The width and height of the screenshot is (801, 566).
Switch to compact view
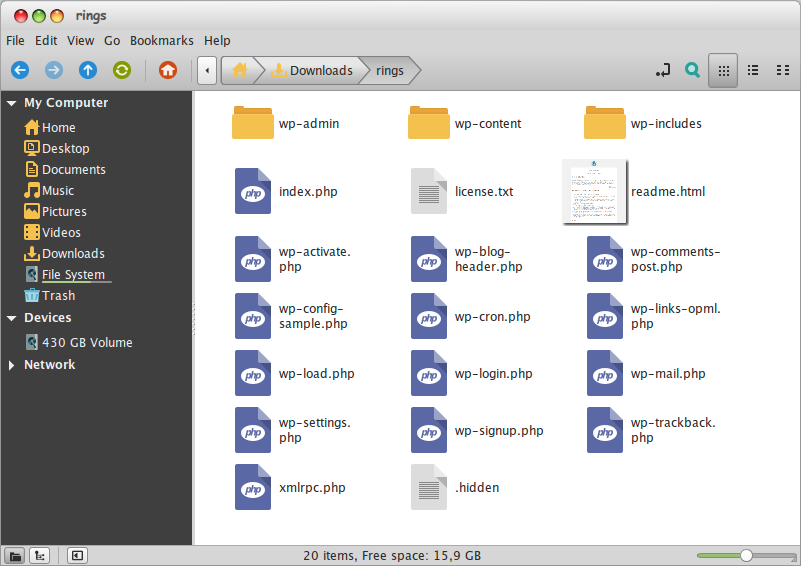[x=783, y=70]
